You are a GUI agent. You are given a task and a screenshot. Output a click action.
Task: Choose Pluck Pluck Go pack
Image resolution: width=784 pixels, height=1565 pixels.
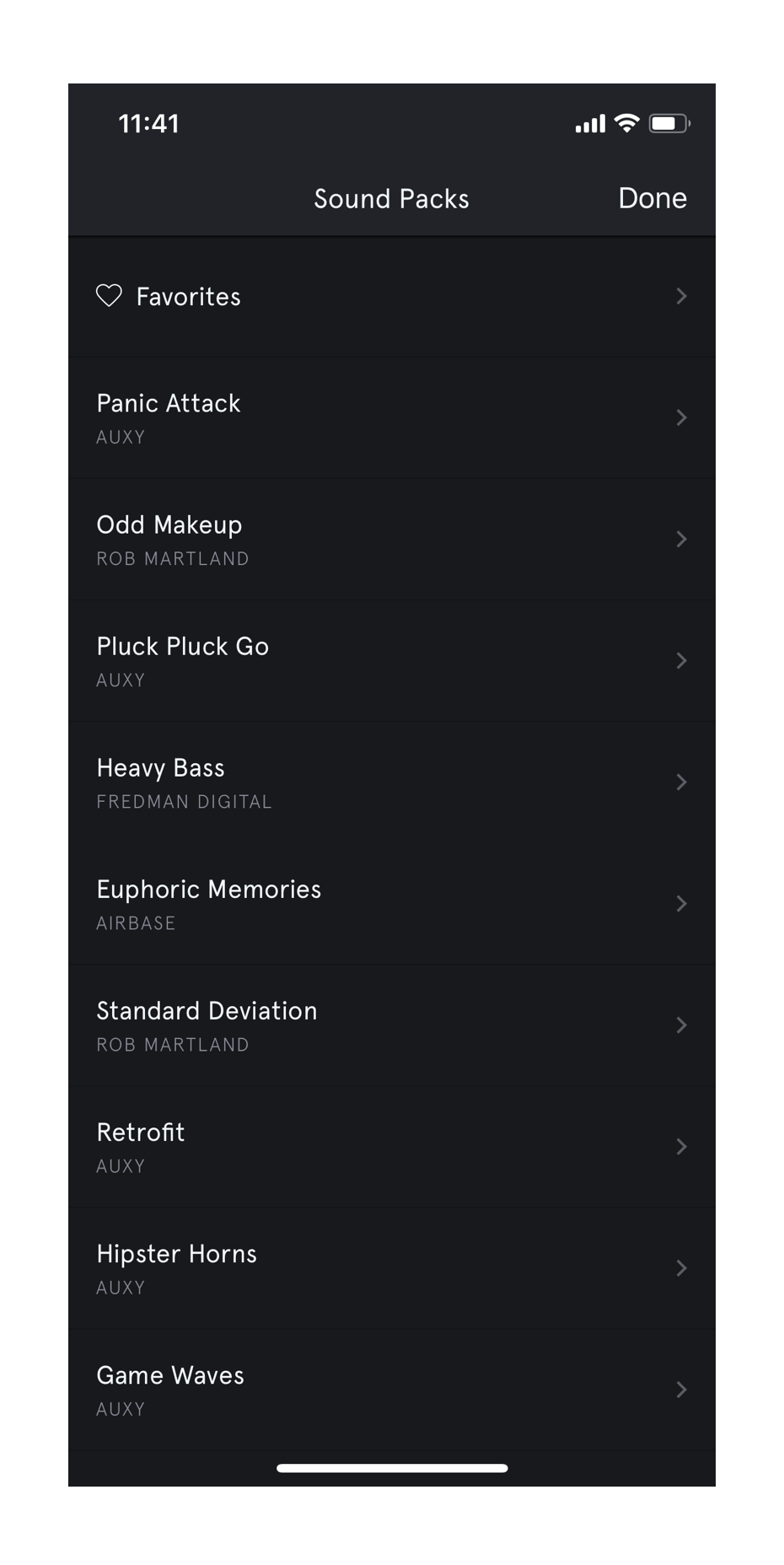pos(391,661)
